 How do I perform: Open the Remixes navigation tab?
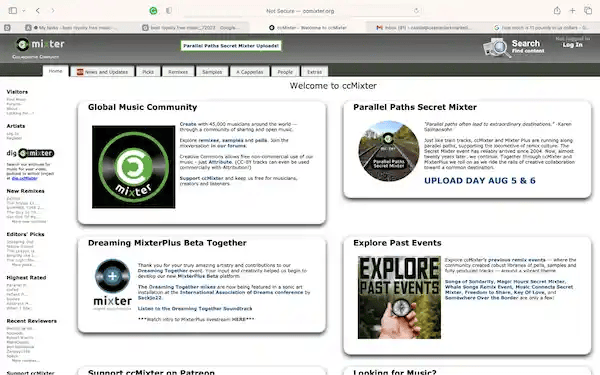178,72
